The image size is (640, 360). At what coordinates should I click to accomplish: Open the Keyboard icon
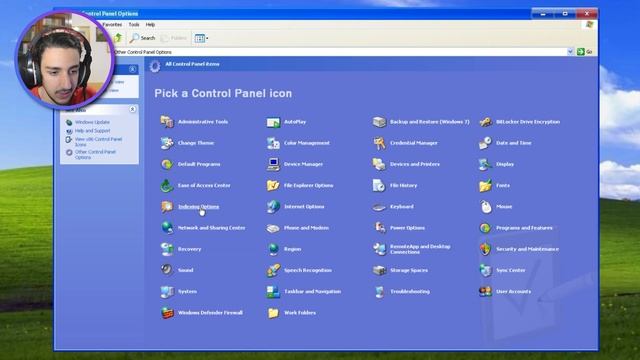379,207
